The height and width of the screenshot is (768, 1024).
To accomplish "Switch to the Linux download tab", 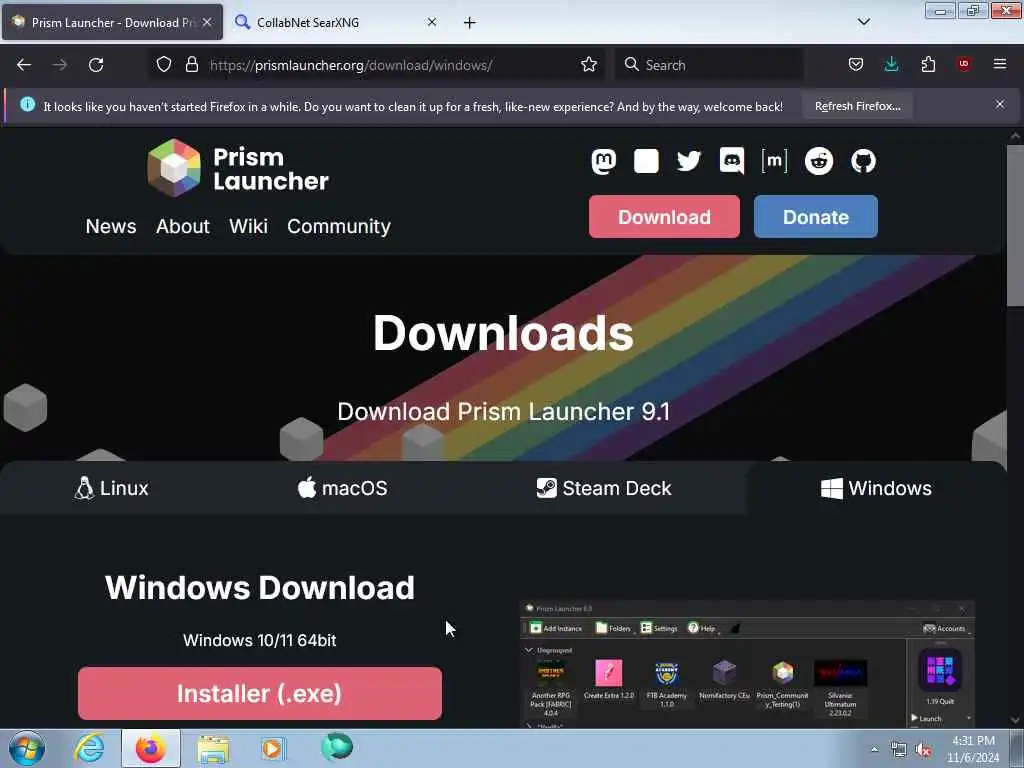I will point(112,488).
